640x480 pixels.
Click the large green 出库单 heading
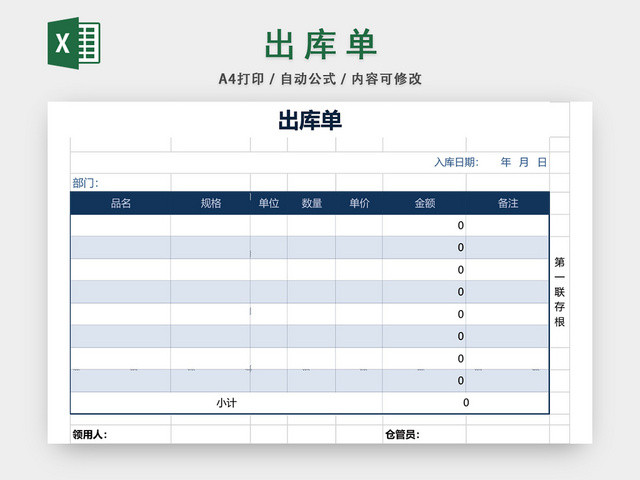[320, 44]
